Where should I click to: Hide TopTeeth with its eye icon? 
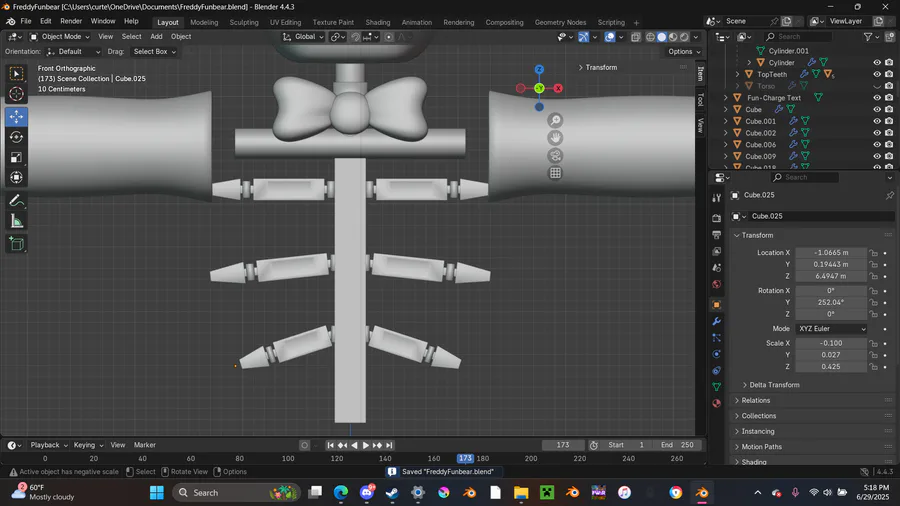(876, 74)
